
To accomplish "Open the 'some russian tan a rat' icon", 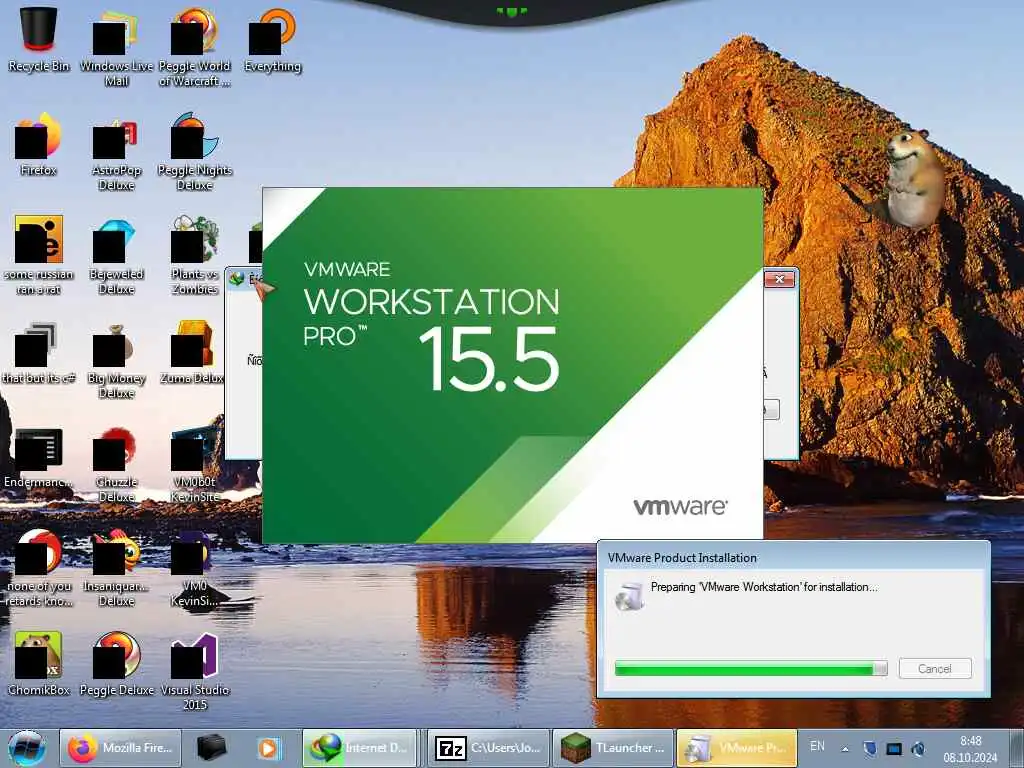I will (x=39, y=255).
